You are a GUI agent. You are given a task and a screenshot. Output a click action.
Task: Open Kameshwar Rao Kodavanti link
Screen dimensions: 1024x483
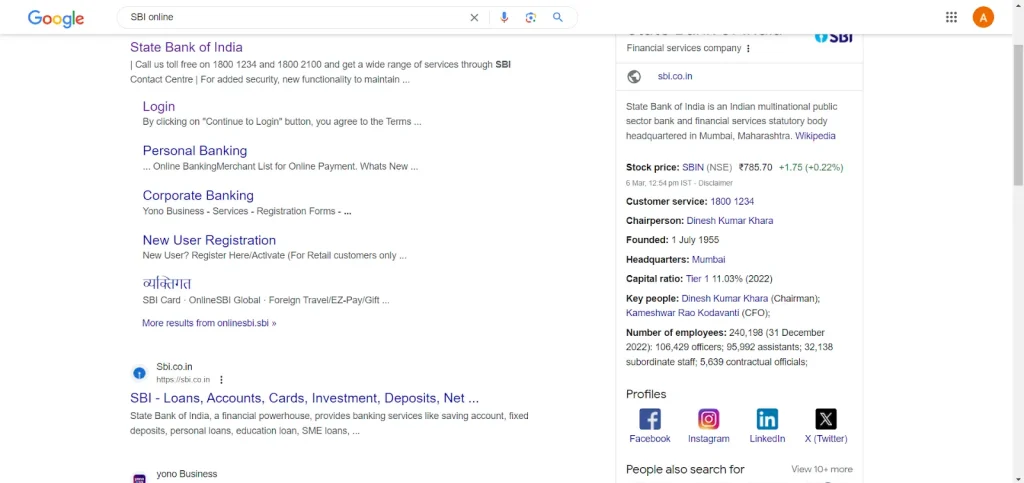click(x=682, y=313)
